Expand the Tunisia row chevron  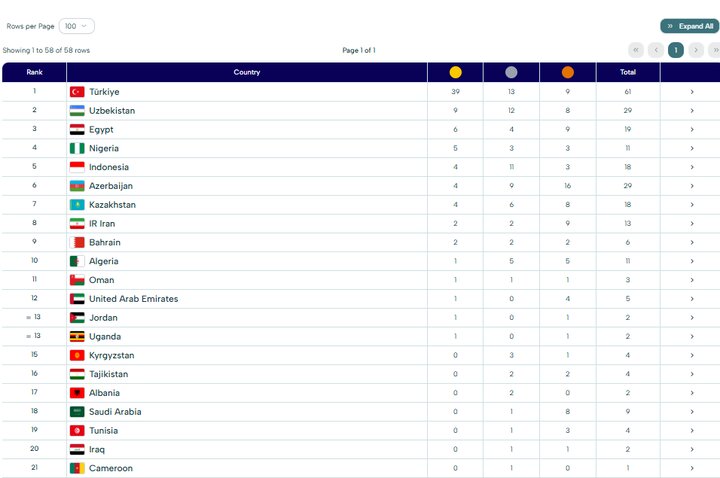(691, 431)
